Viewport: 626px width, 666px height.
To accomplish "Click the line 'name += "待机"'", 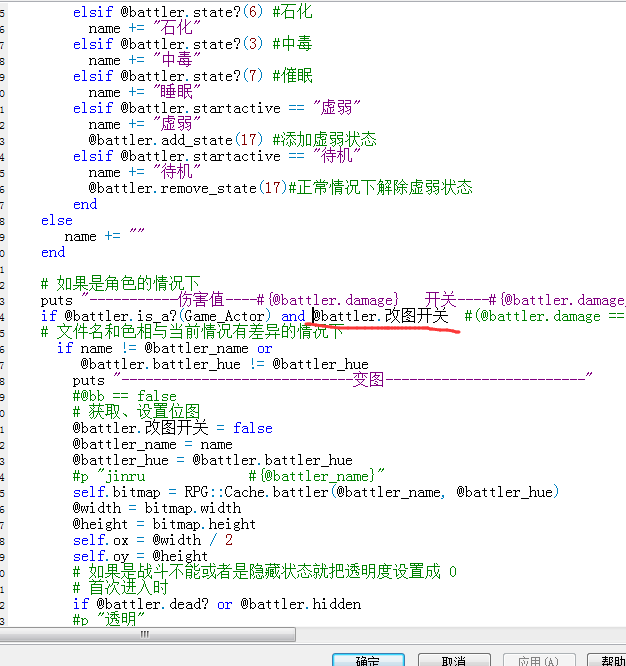I will tap(144, 172).
